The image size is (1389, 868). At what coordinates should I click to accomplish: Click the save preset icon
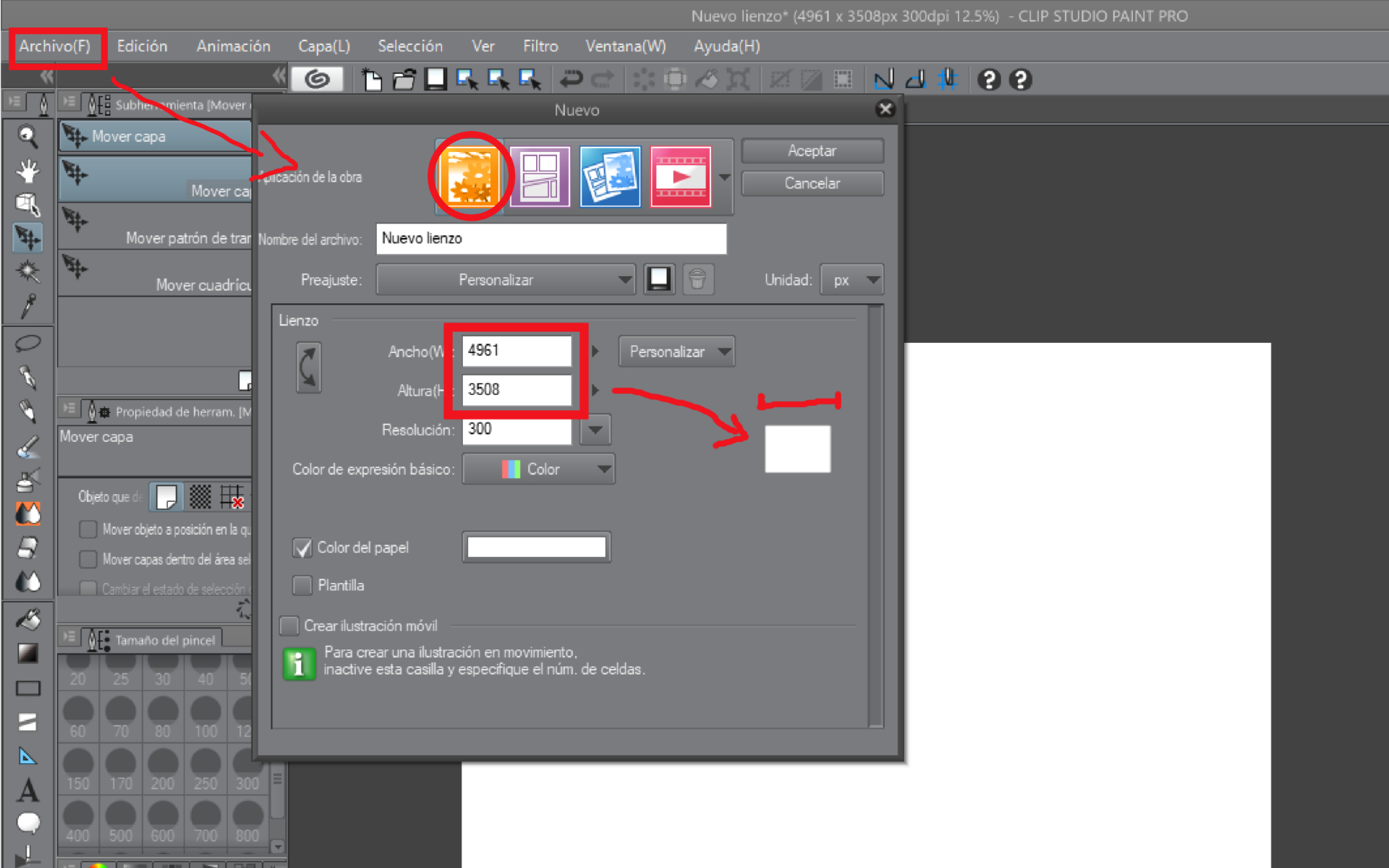(x=659, y=279)
